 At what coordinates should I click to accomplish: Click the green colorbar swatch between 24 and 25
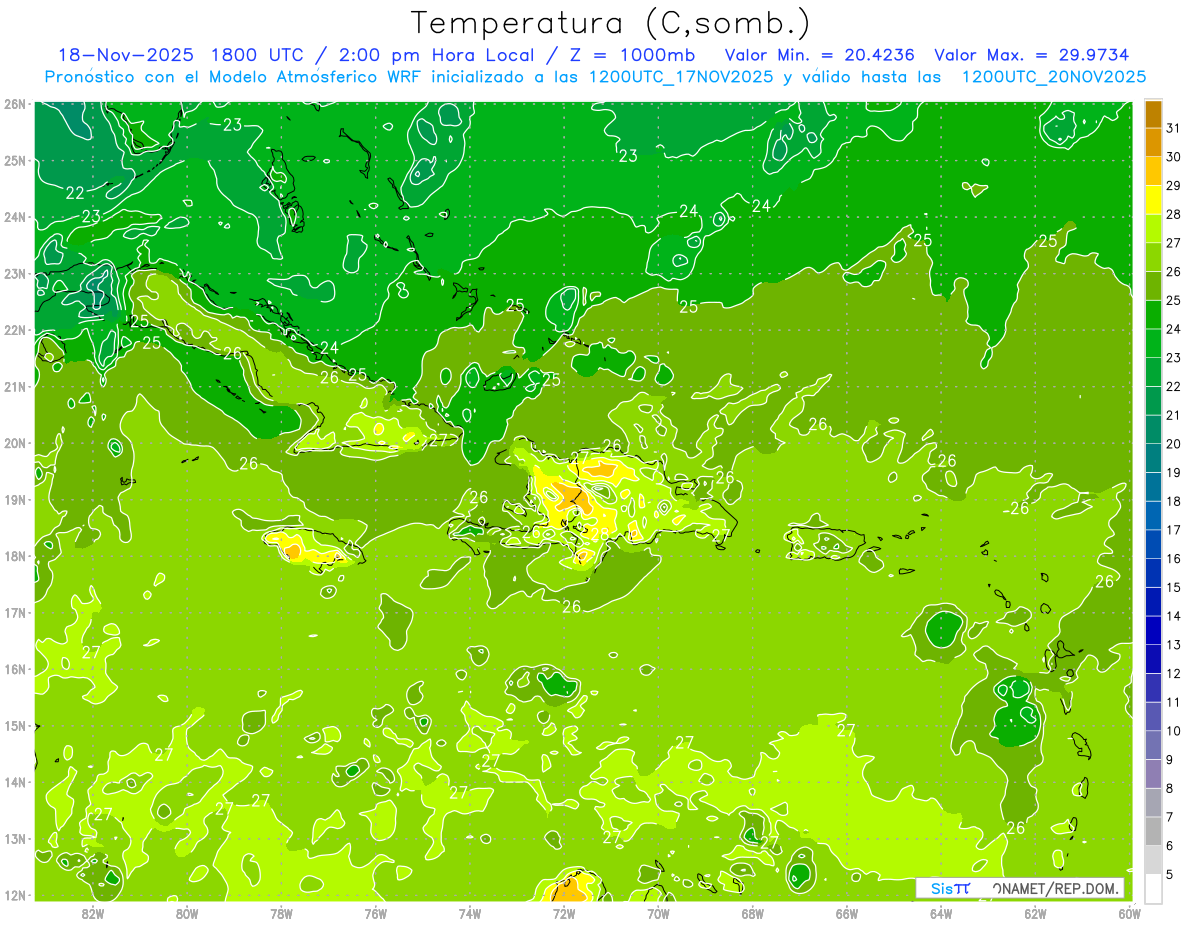tap(1153, 314)
